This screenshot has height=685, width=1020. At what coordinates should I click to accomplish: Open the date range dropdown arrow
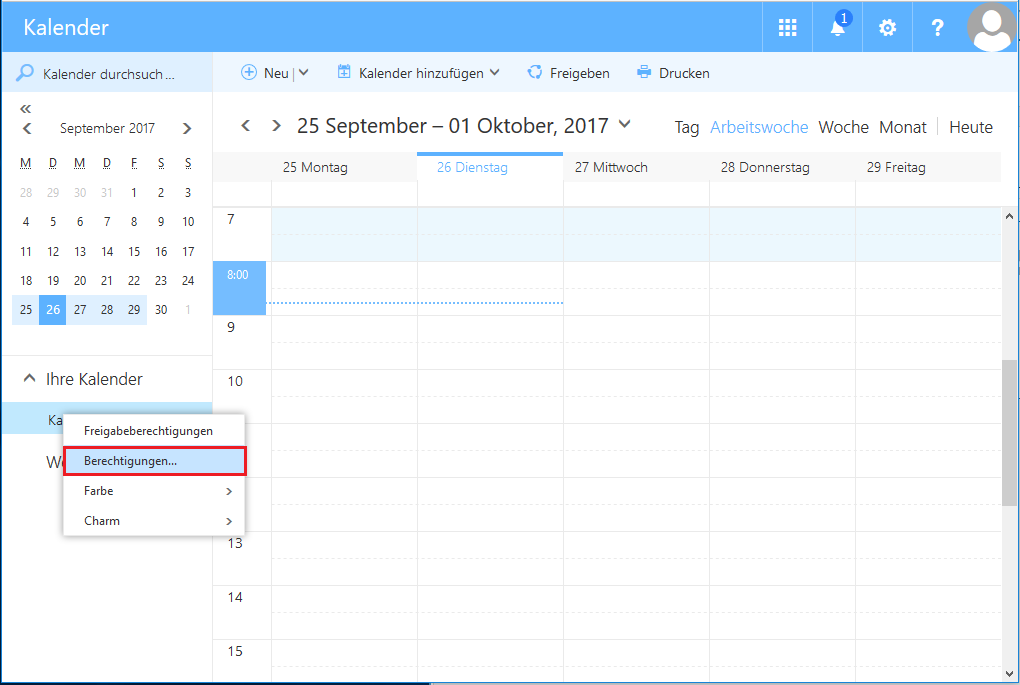click(625, 126)
